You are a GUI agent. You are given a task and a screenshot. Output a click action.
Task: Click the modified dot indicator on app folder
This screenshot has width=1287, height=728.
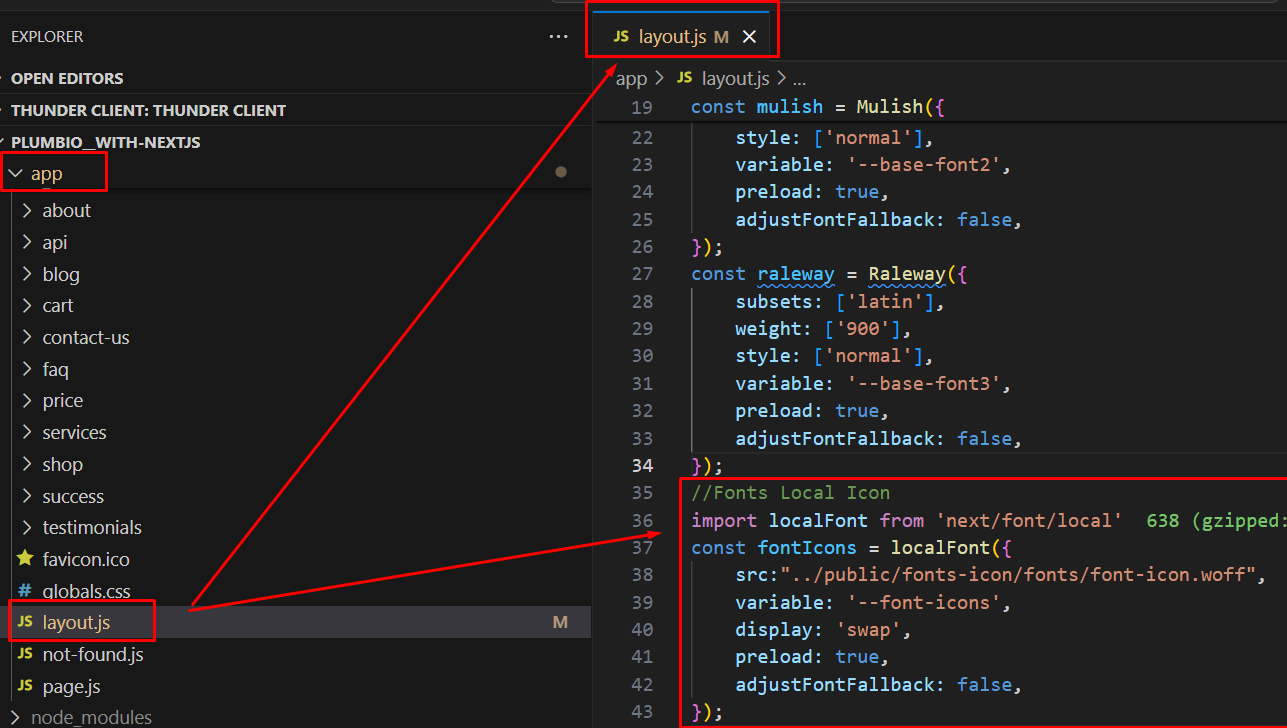561,172
